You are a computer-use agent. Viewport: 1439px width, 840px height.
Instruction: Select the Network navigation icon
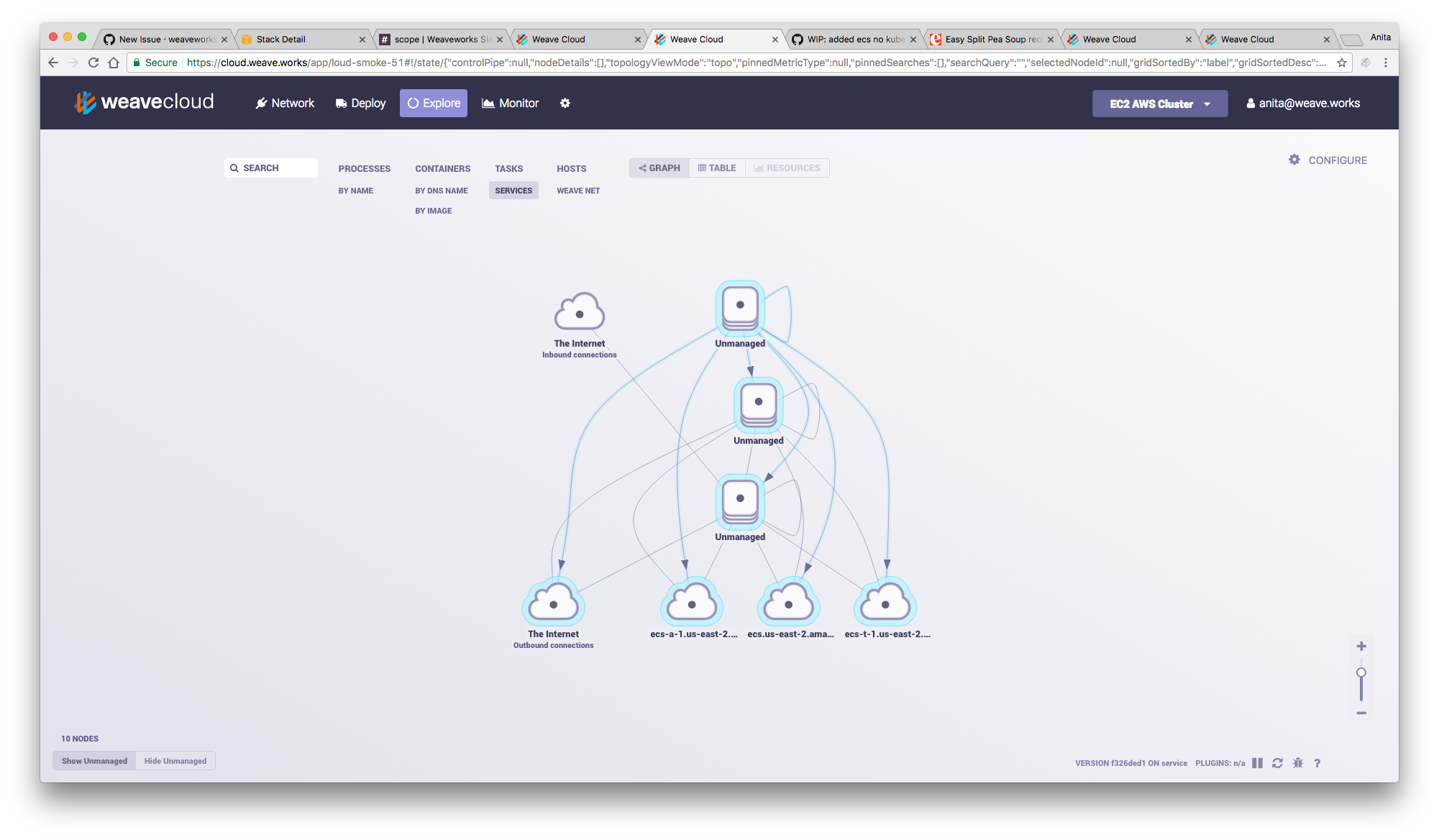pos(261,103)
